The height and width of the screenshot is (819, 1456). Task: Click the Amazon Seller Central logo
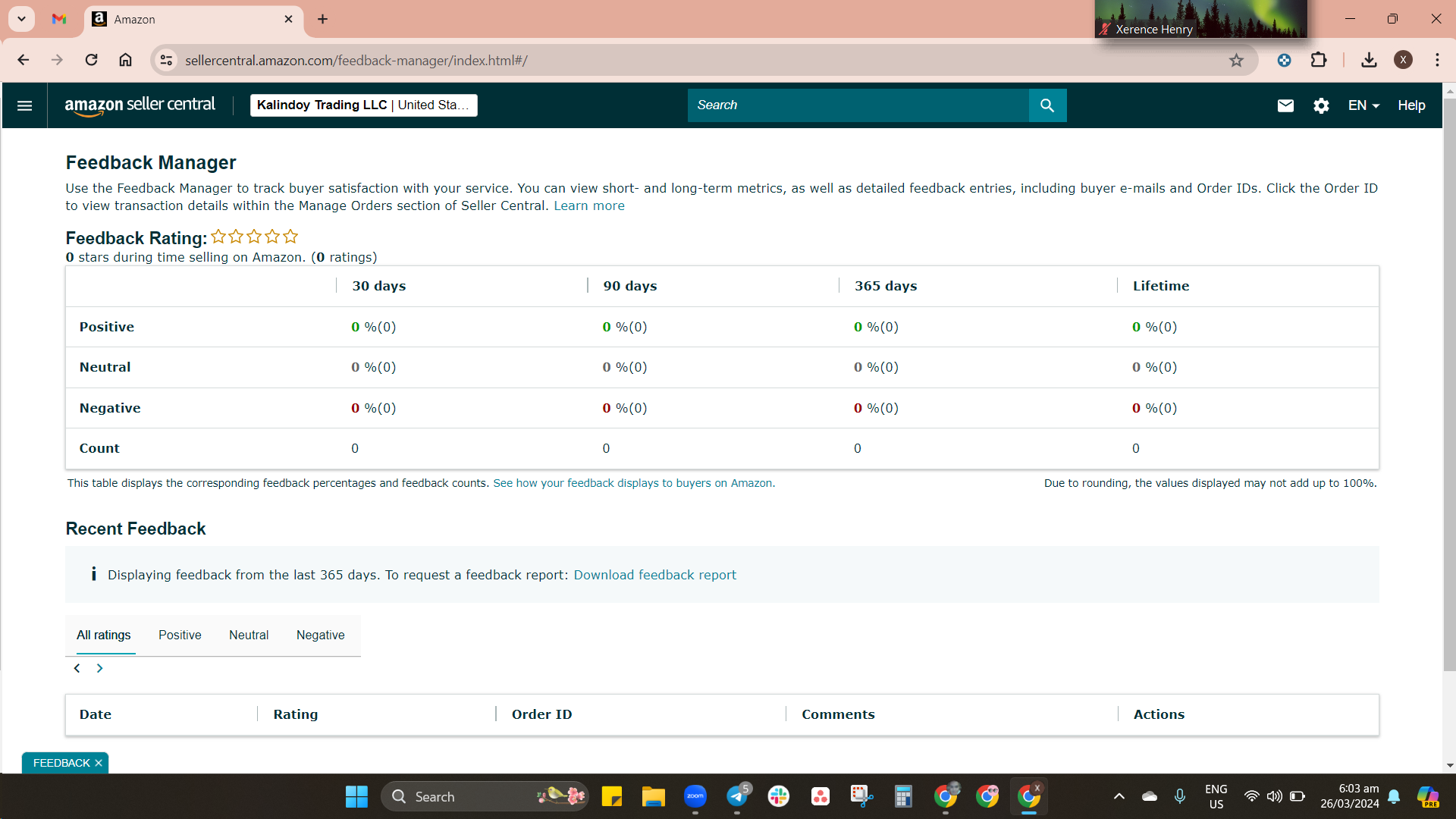coord(140,105)
